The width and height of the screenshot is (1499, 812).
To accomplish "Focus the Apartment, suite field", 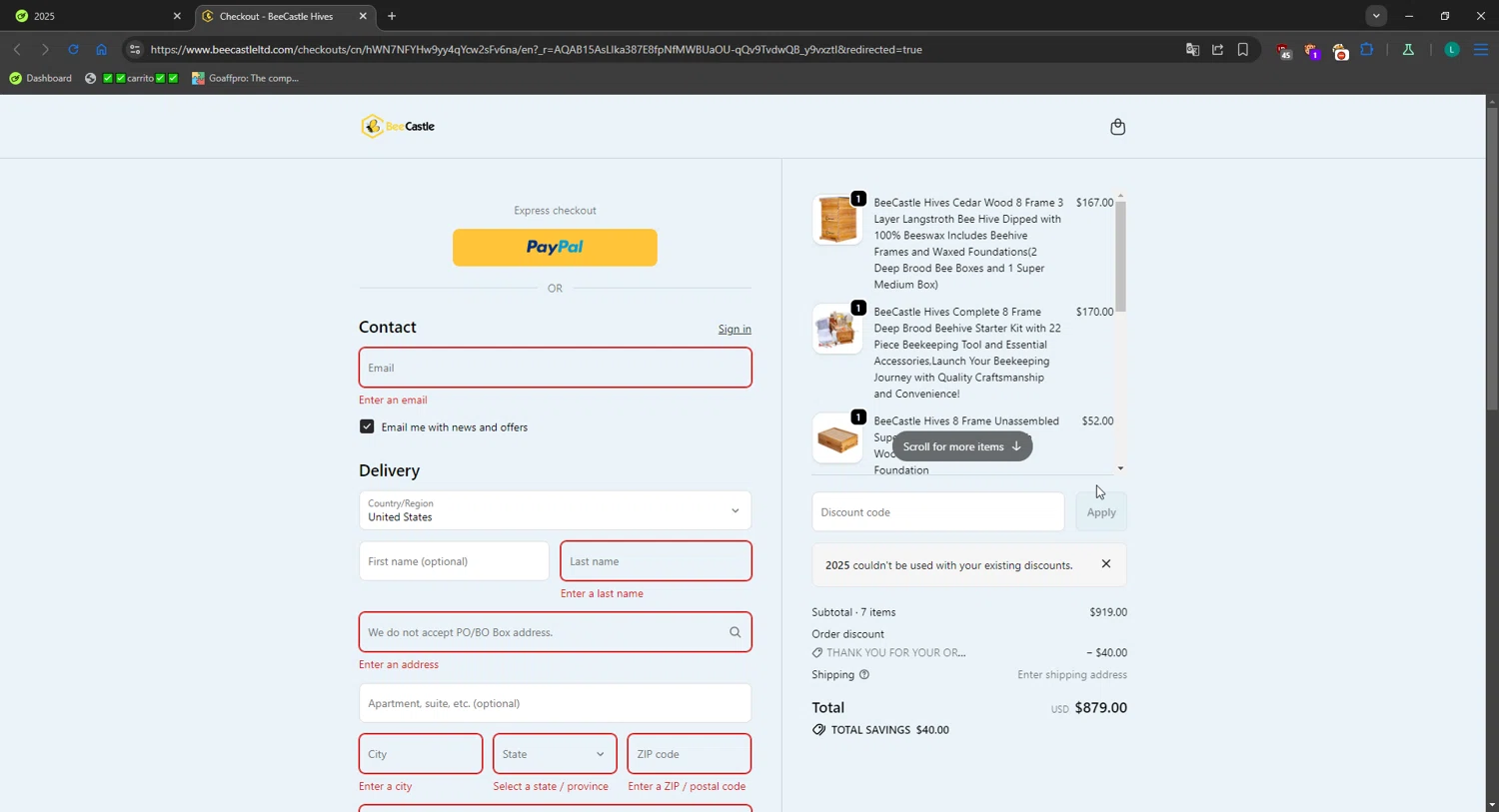I will coord(555,703).
